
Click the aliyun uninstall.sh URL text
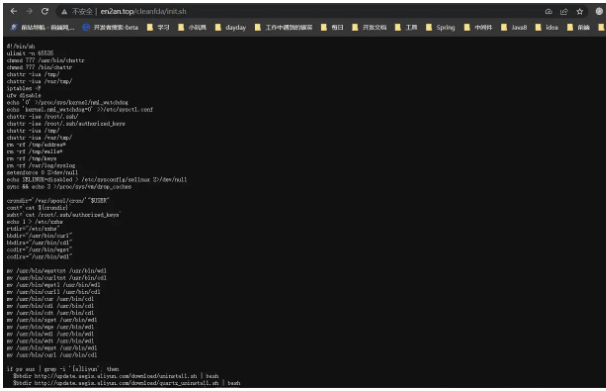tap(116, 376)
